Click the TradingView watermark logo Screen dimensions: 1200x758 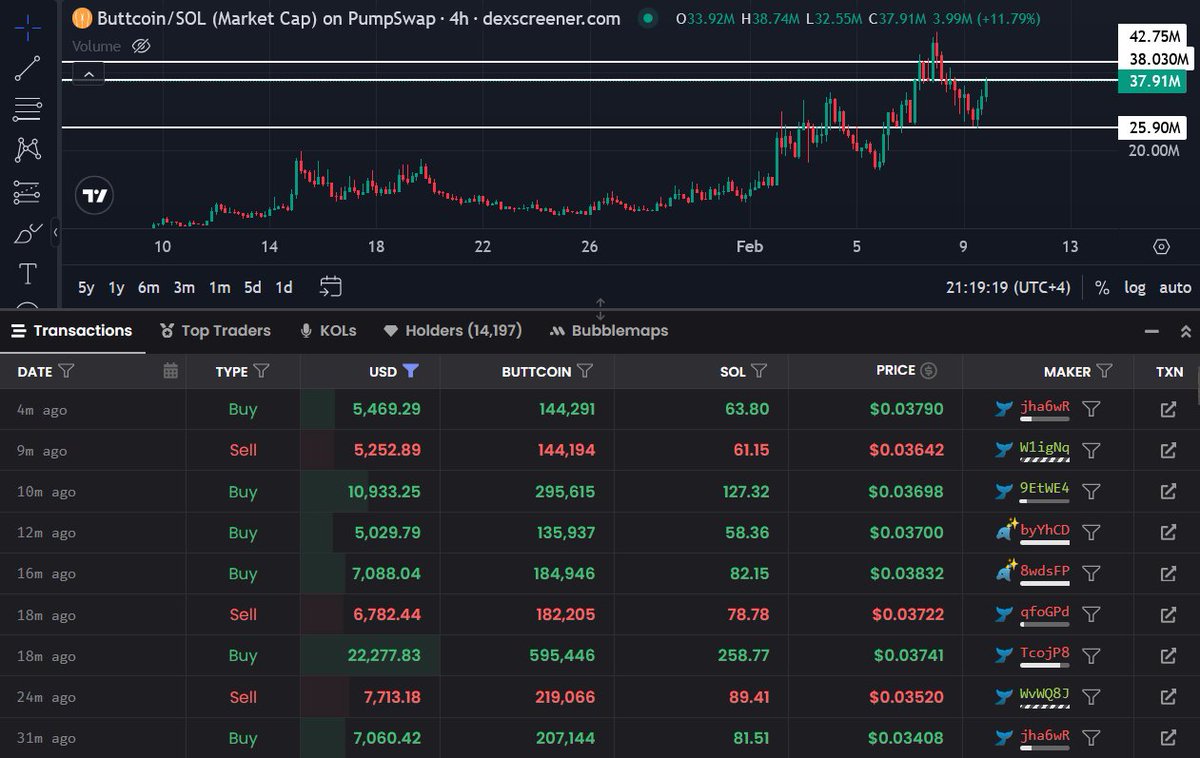click(93, 194)
